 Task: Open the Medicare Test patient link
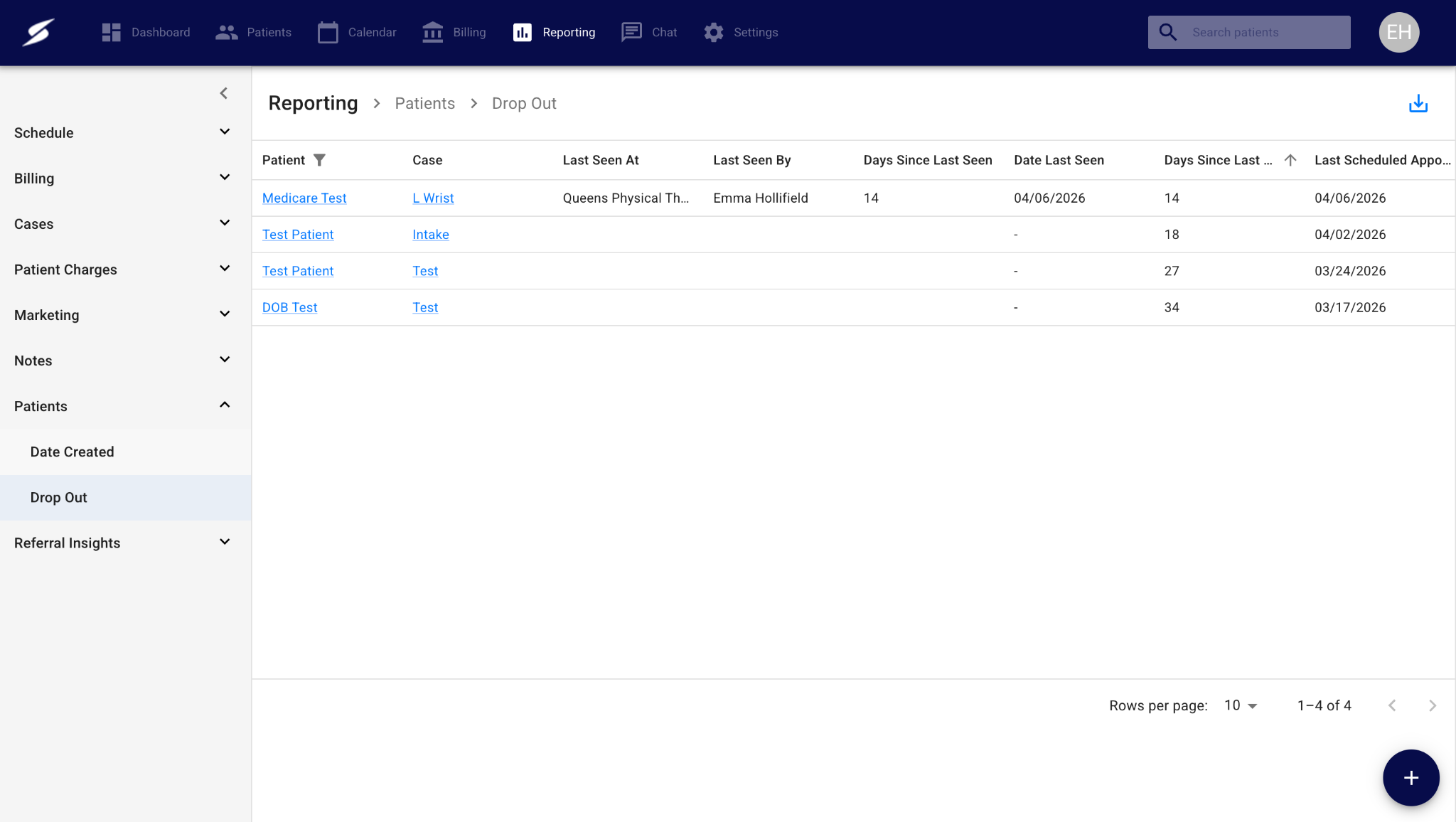(304, 198)
